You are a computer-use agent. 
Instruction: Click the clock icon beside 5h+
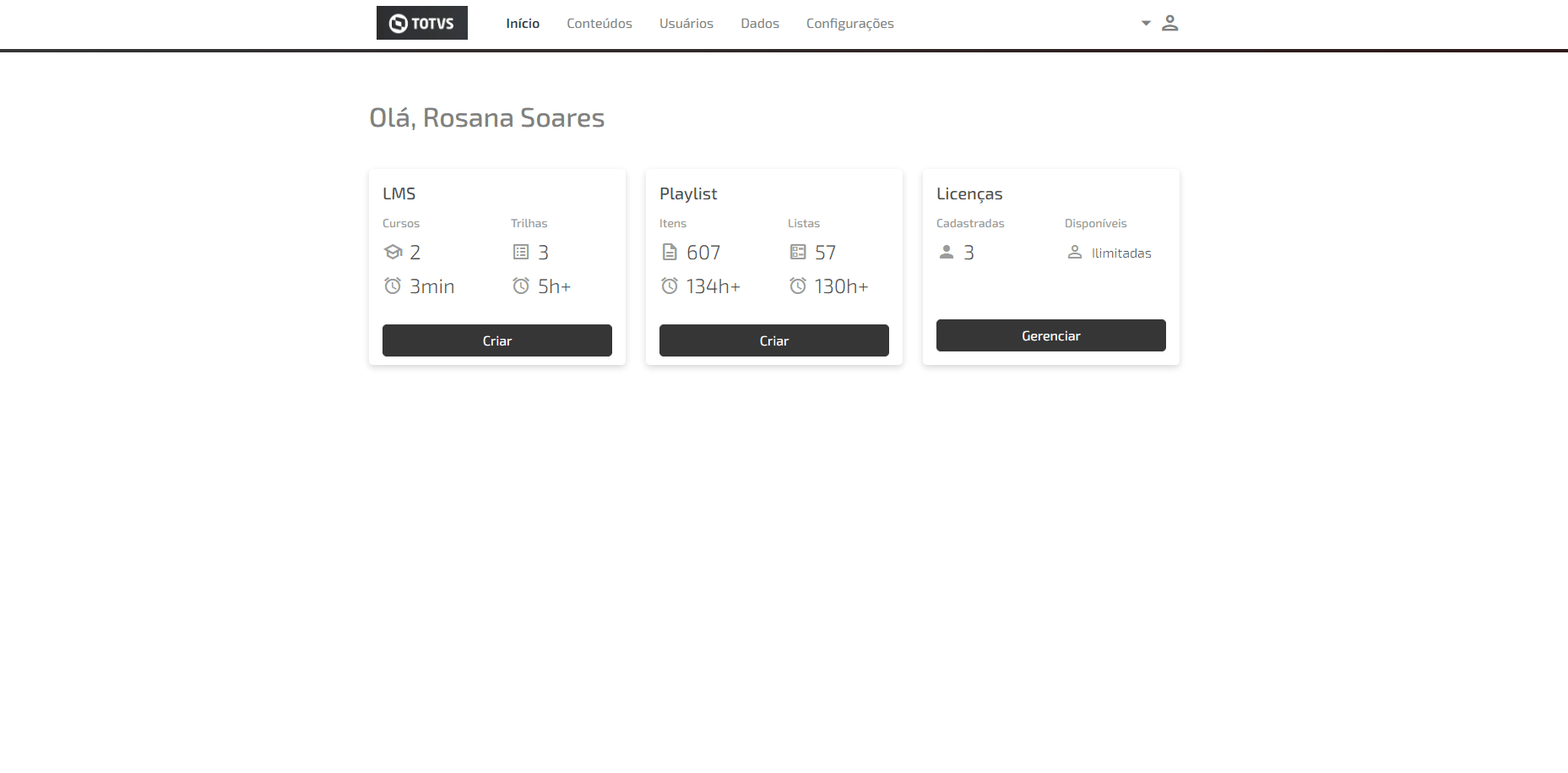[521, 286]
